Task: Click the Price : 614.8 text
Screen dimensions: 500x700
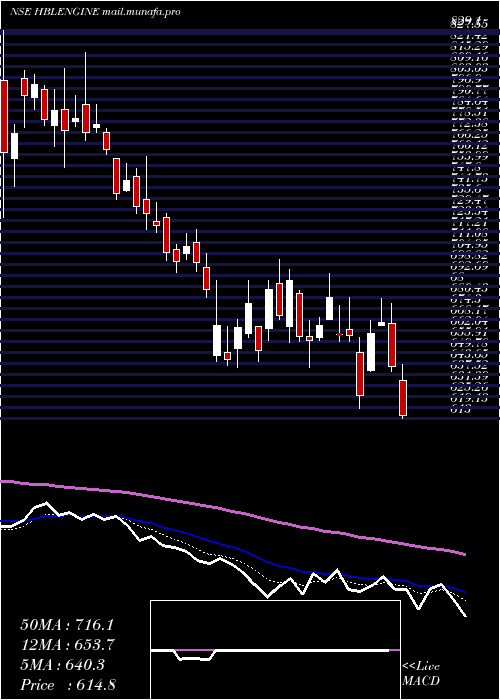Action: coord(68,685)
